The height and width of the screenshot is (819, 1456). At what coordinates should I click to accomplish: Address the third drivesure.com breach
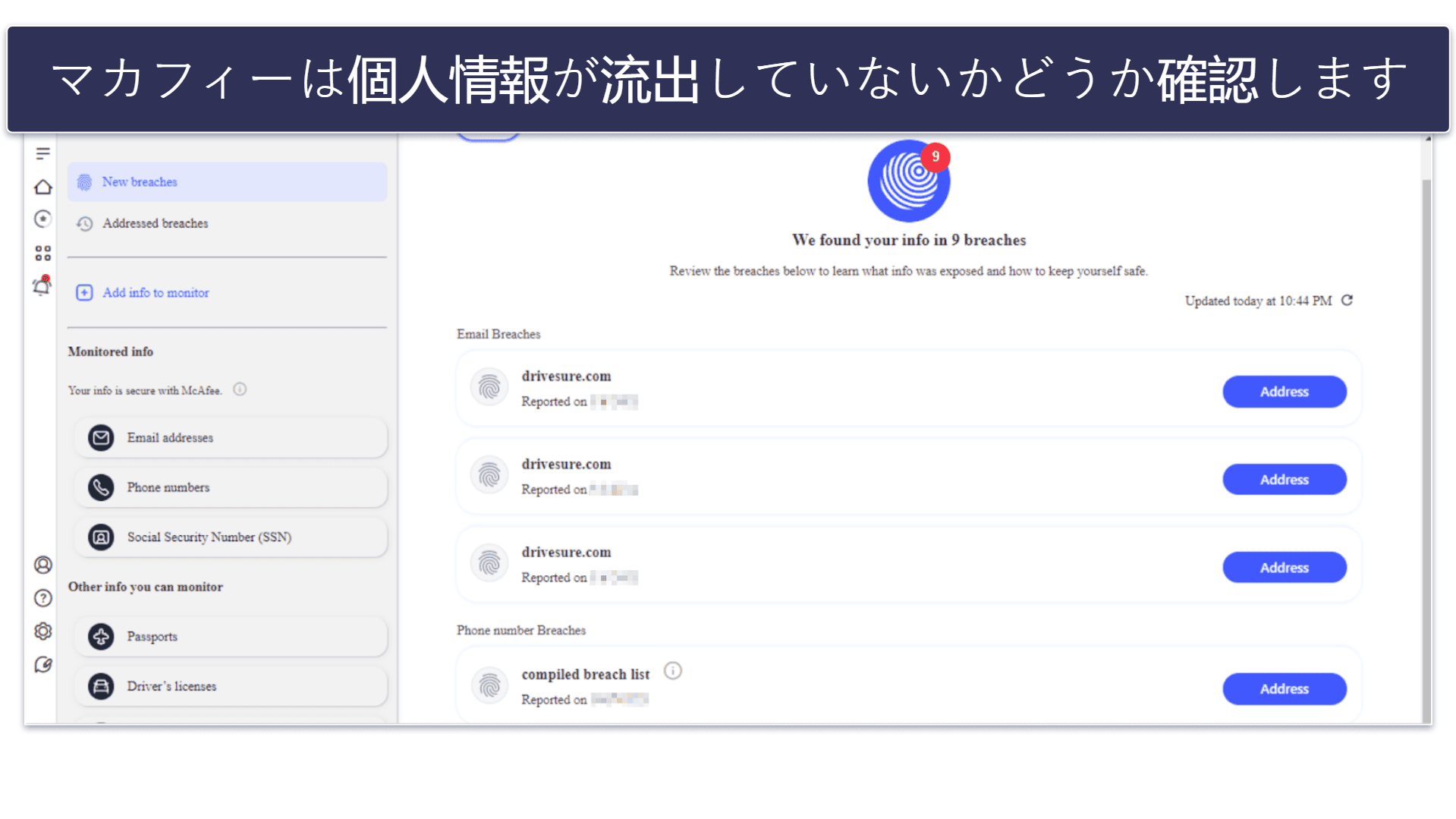[x=1285, y=568]
